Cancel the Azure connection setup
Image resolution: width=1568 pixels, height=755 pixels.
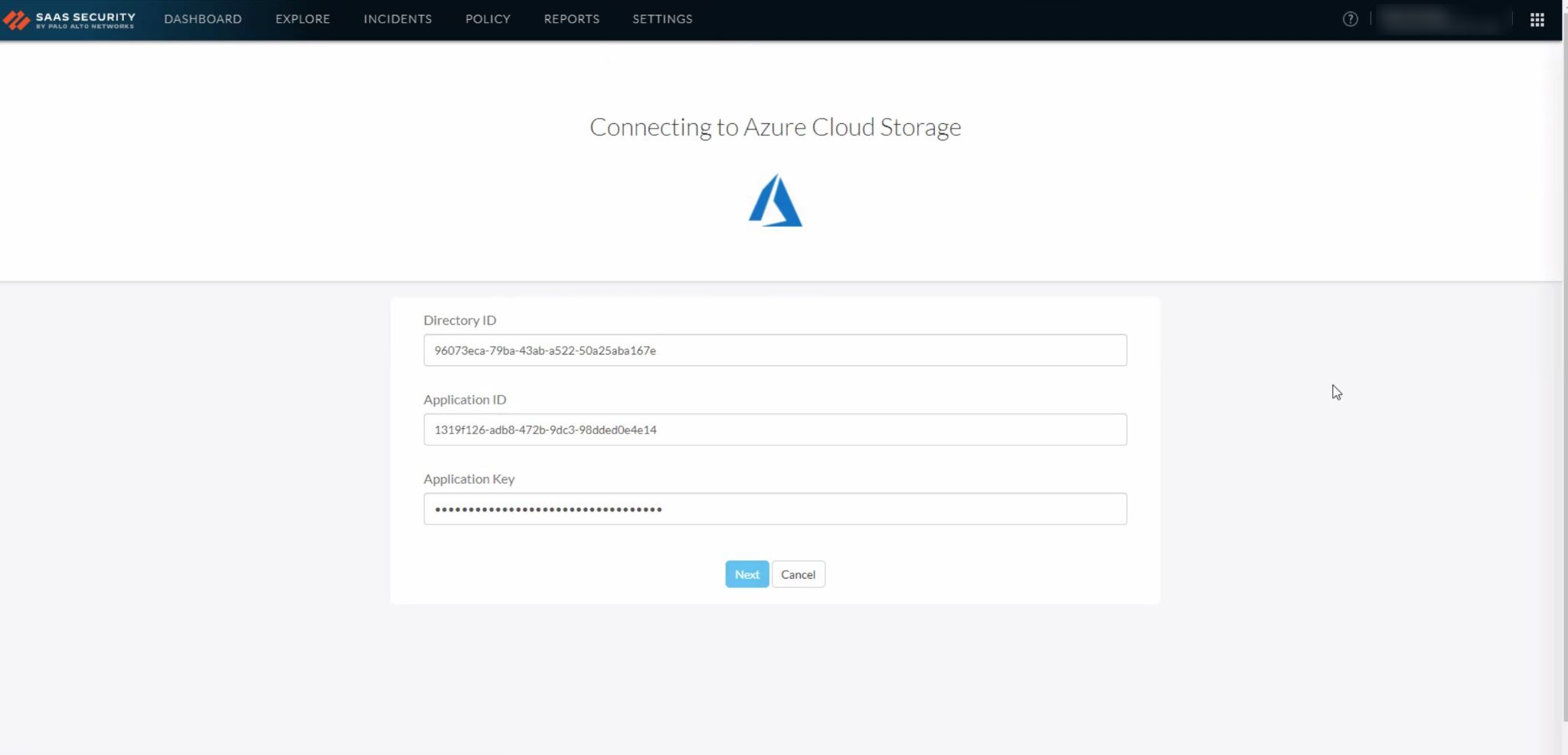tap(798, 574)
